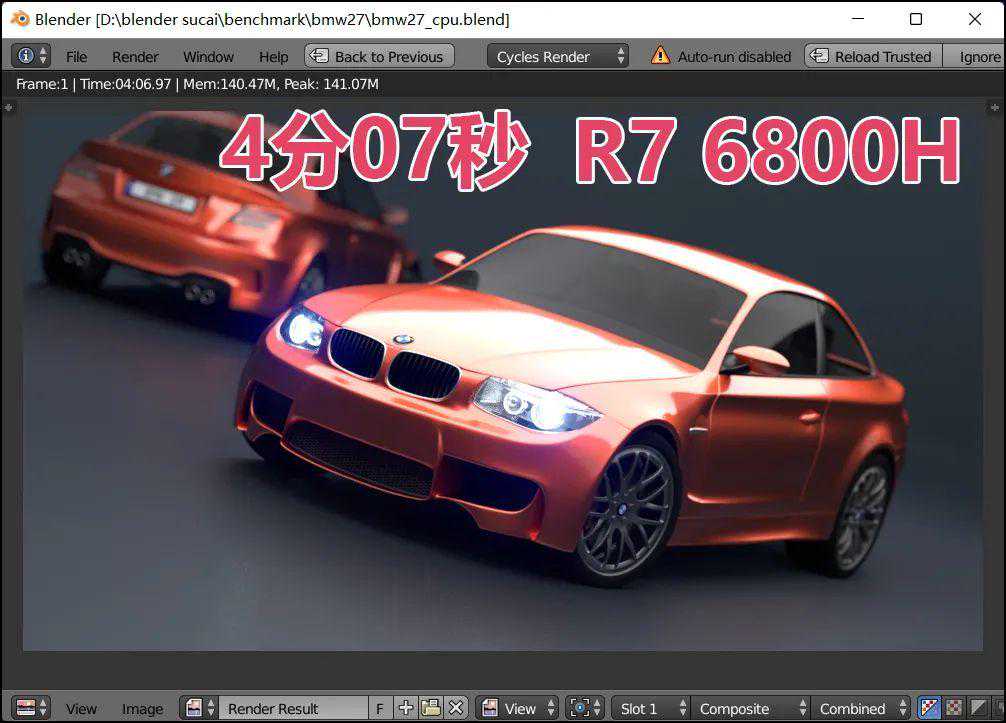
Task: Click the Reload Trusted button
Action: pos(873,56)
